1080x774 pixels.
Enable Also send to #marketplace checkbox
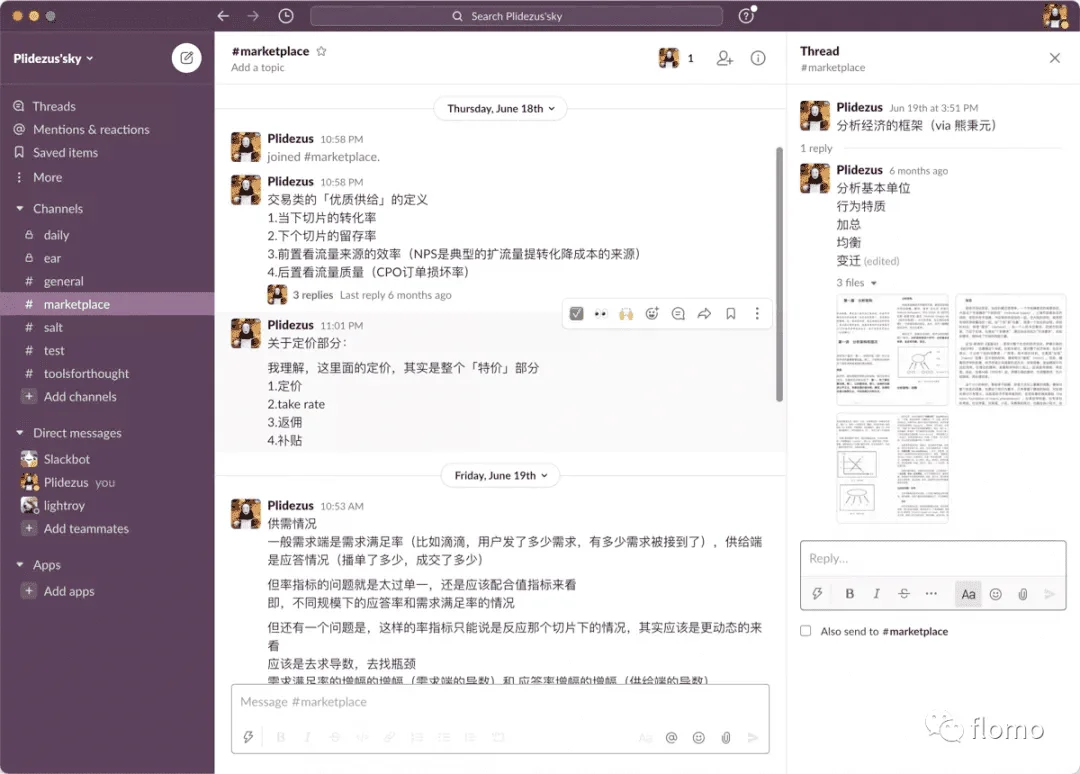click(x=806, y=631)
